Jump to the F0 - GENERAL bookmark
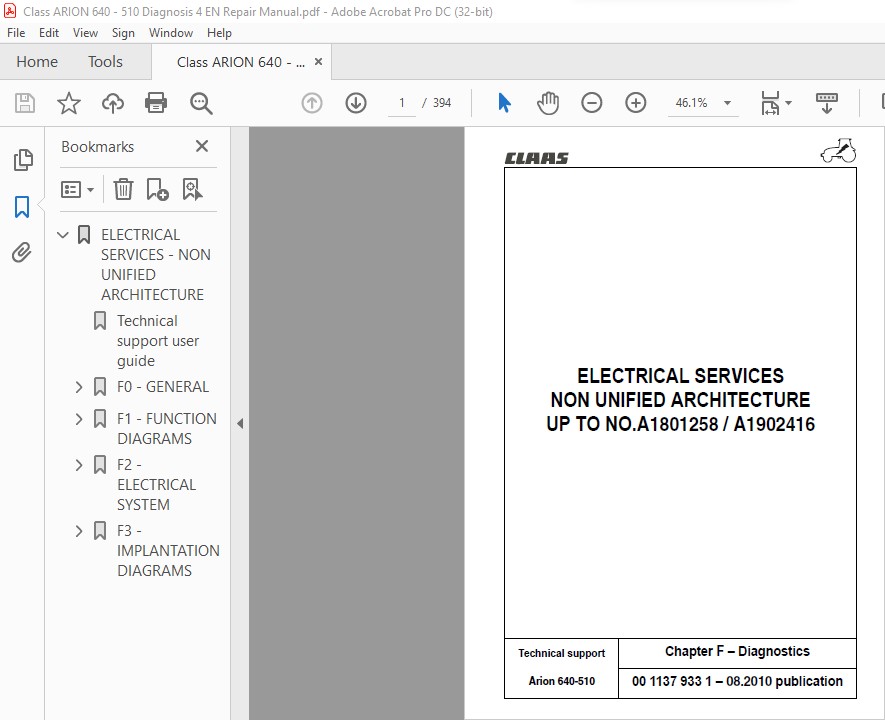The height and width of the screenshot is (720, 885). [163, 387]
